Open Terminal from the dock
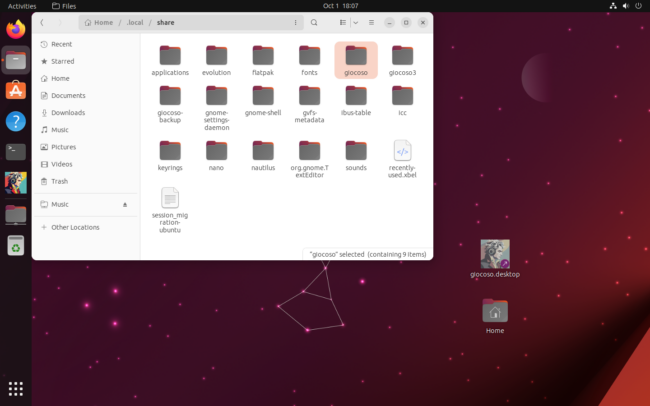The height and width of the screenshot is (406, 650). [x=16, y=152]
